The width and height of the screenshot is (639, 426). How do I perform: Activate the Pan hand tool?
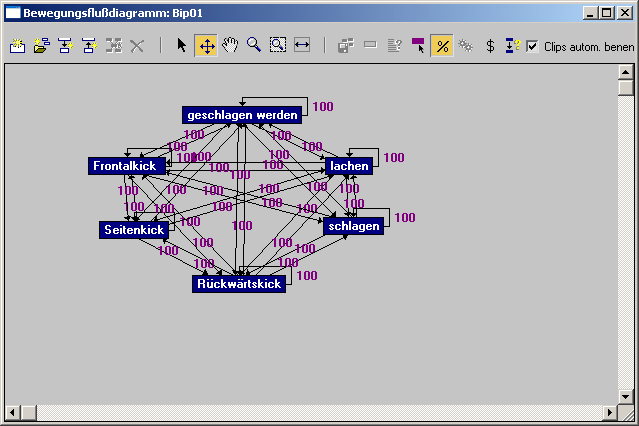pyautogui.click(x=230, y=45)
